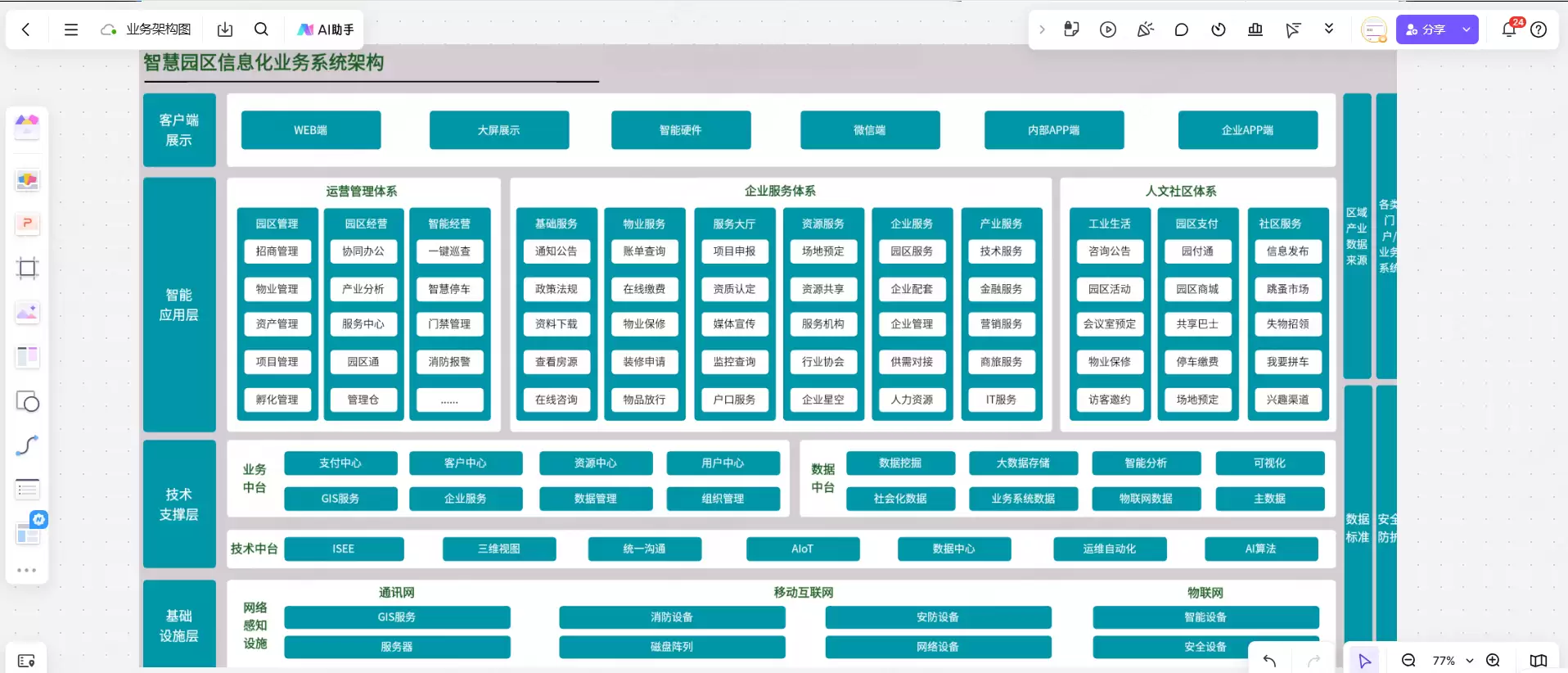Select the WEB端 box in diagram
This screenshot has width=1568, height=673.
311,130
